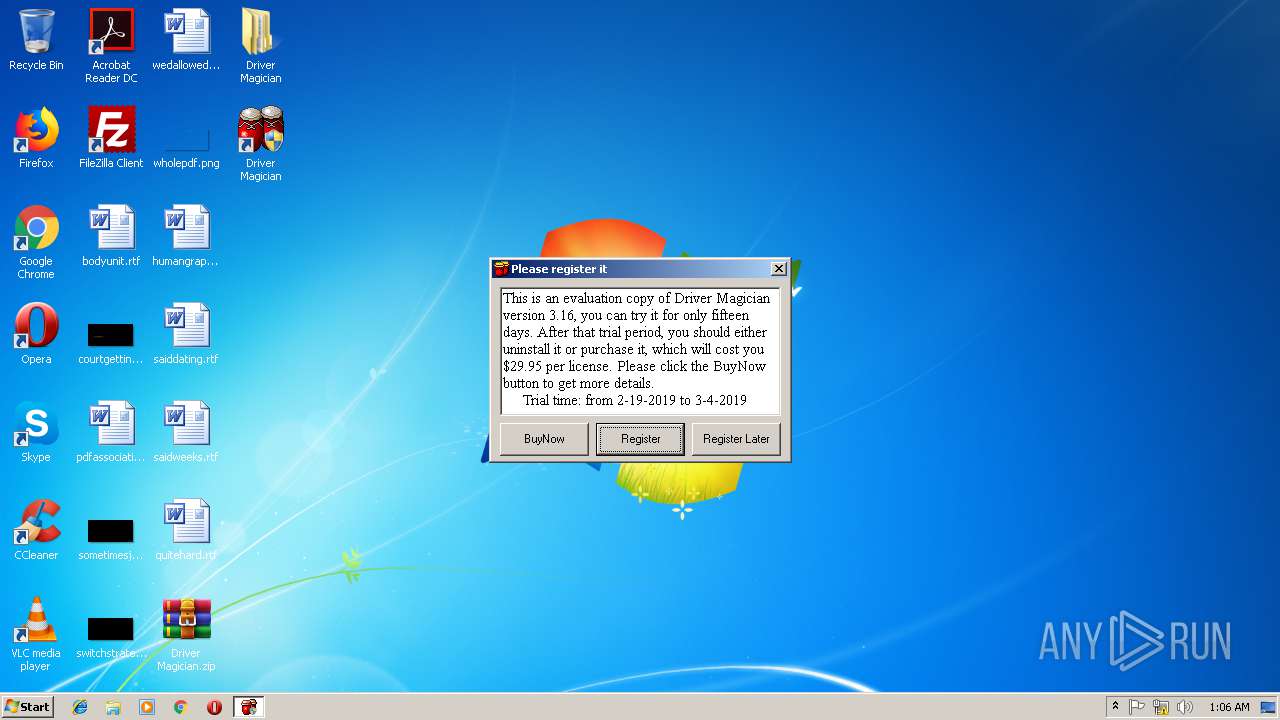
Task: Open media player taskbar icon
Action: pos(147,707)
